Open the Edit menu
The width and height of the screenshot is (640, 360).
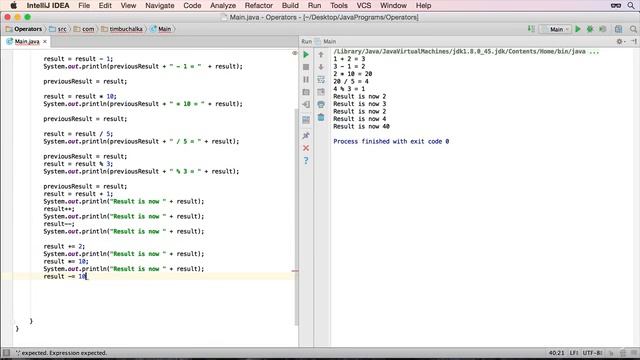(x=105, y=6)
